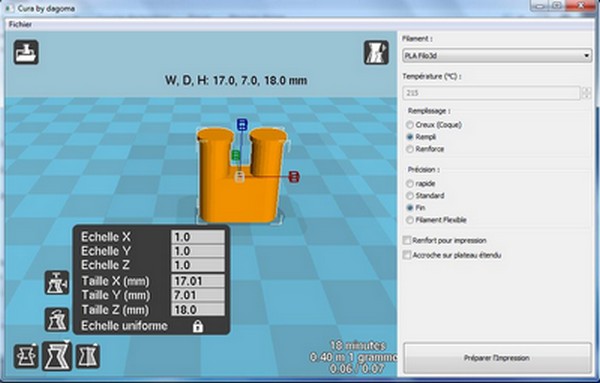Click the load model icon
This screenshot has width=600, height=383.
(26, 52)
